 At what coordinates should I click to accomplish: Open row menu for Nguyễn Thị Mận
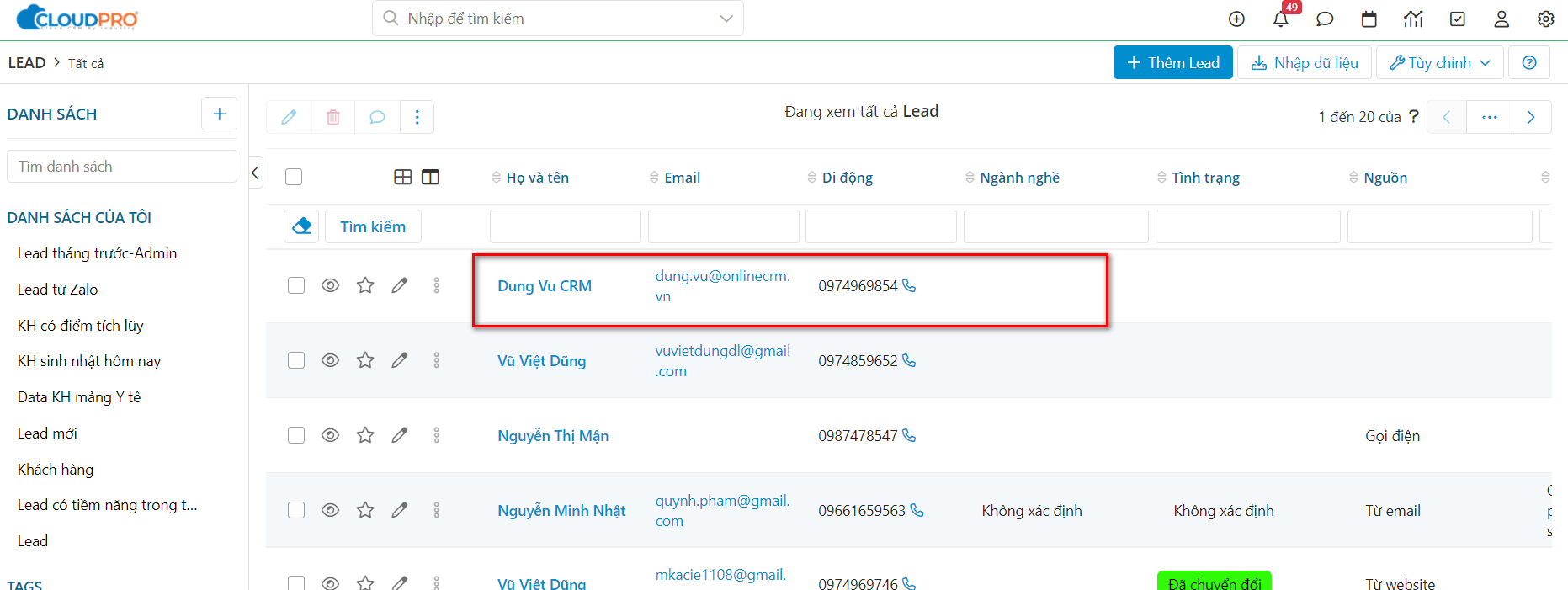[436, 435]
